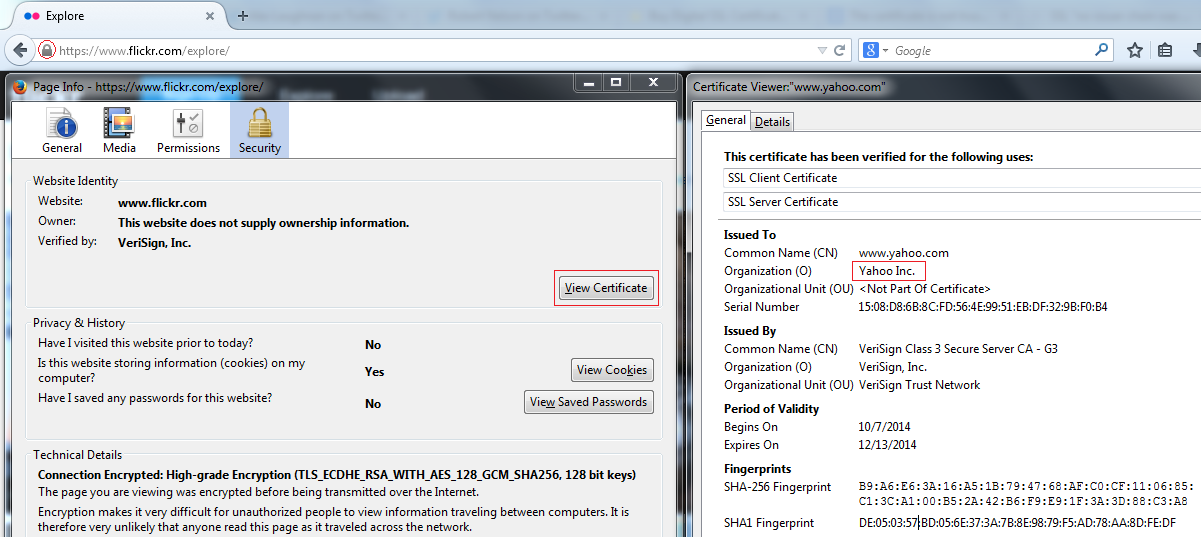Open Permissions section in Page Info

click(188, 131)
